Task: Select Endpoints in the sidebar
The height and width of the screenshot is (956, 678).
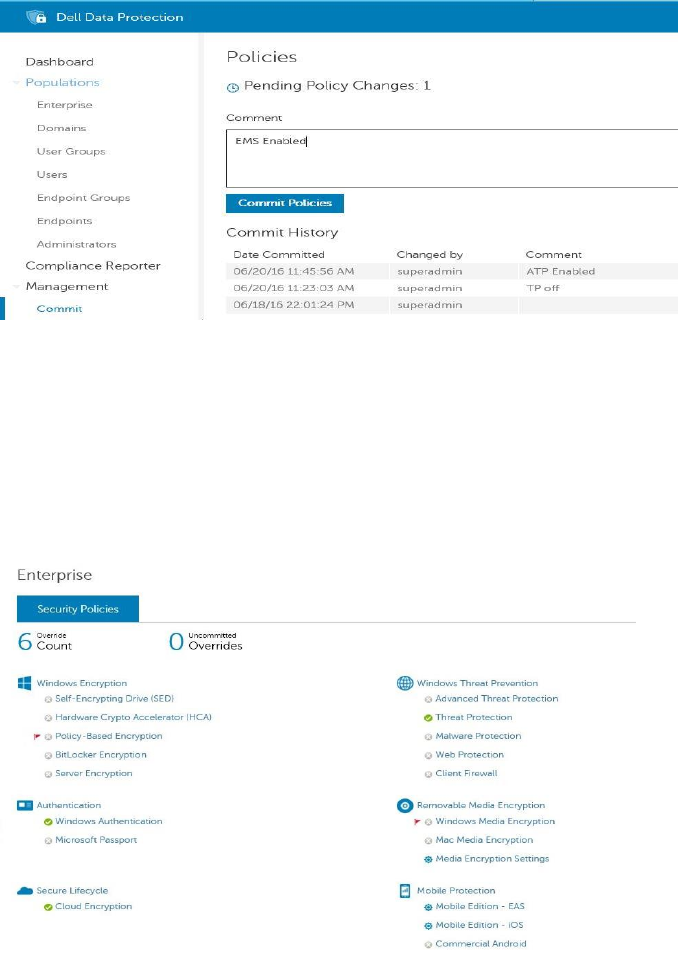Action: click(x=65, y=221)
